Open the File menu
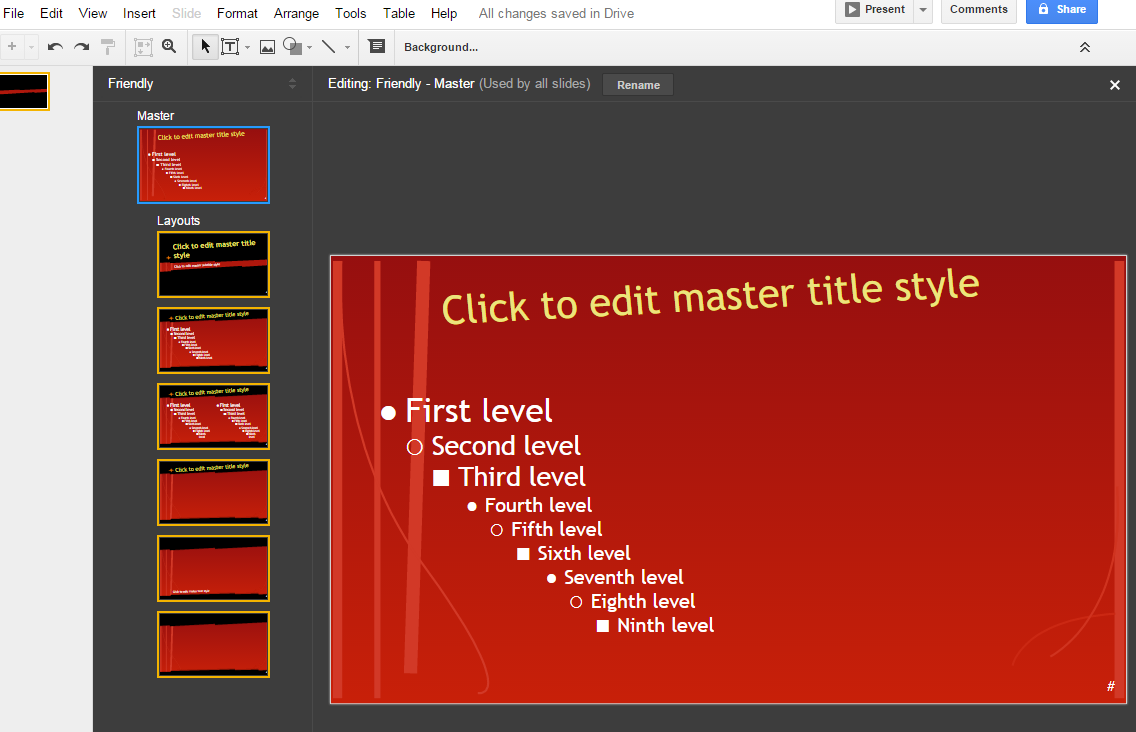The width and height of the screenshot is (1136, 732). (13, 13)
